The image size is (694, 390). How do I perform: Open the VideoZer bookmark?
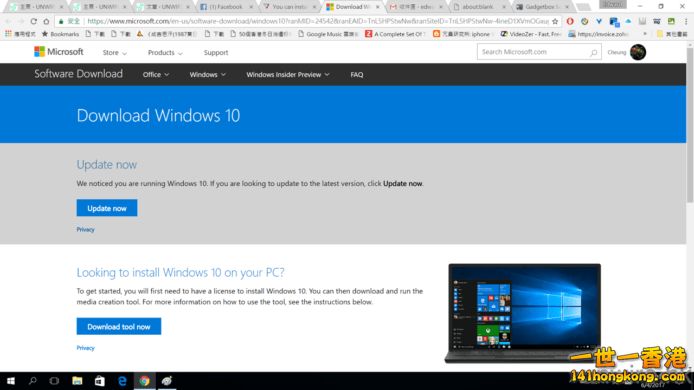531,34
